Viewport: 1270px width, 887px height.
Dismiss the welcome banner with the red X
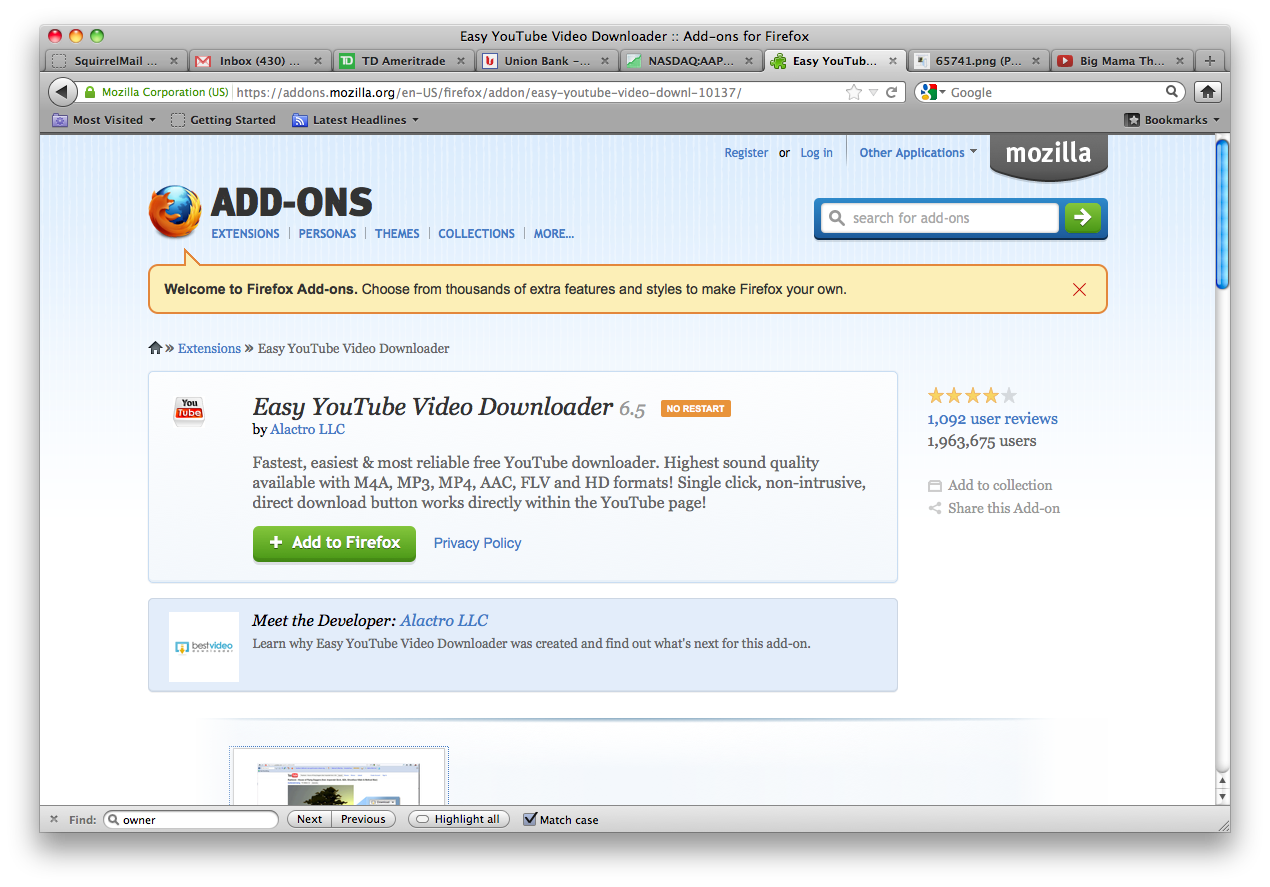pyautogui.click(x=1079, y=290)
